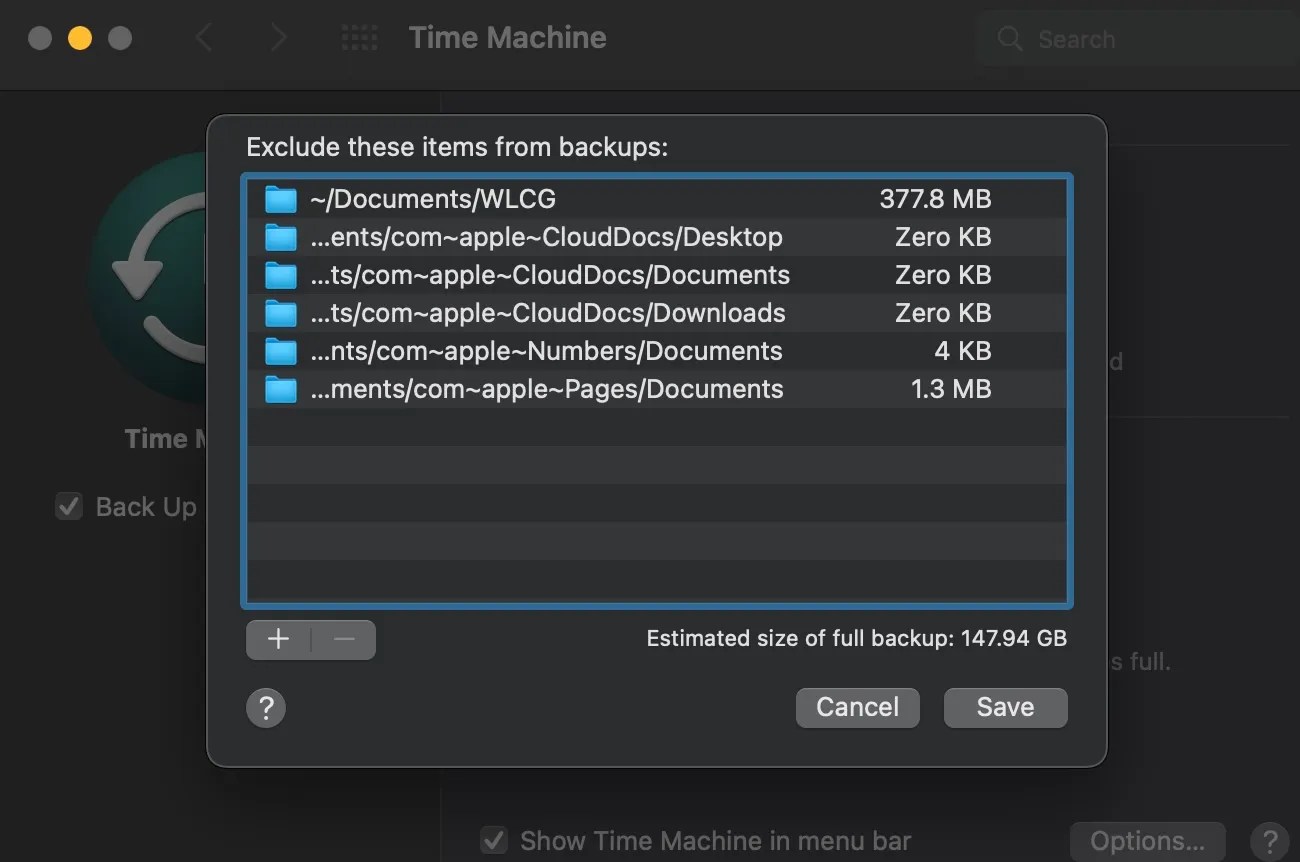
Task: Click the magnifier icon in the Search field
Action: point(1009,39)
